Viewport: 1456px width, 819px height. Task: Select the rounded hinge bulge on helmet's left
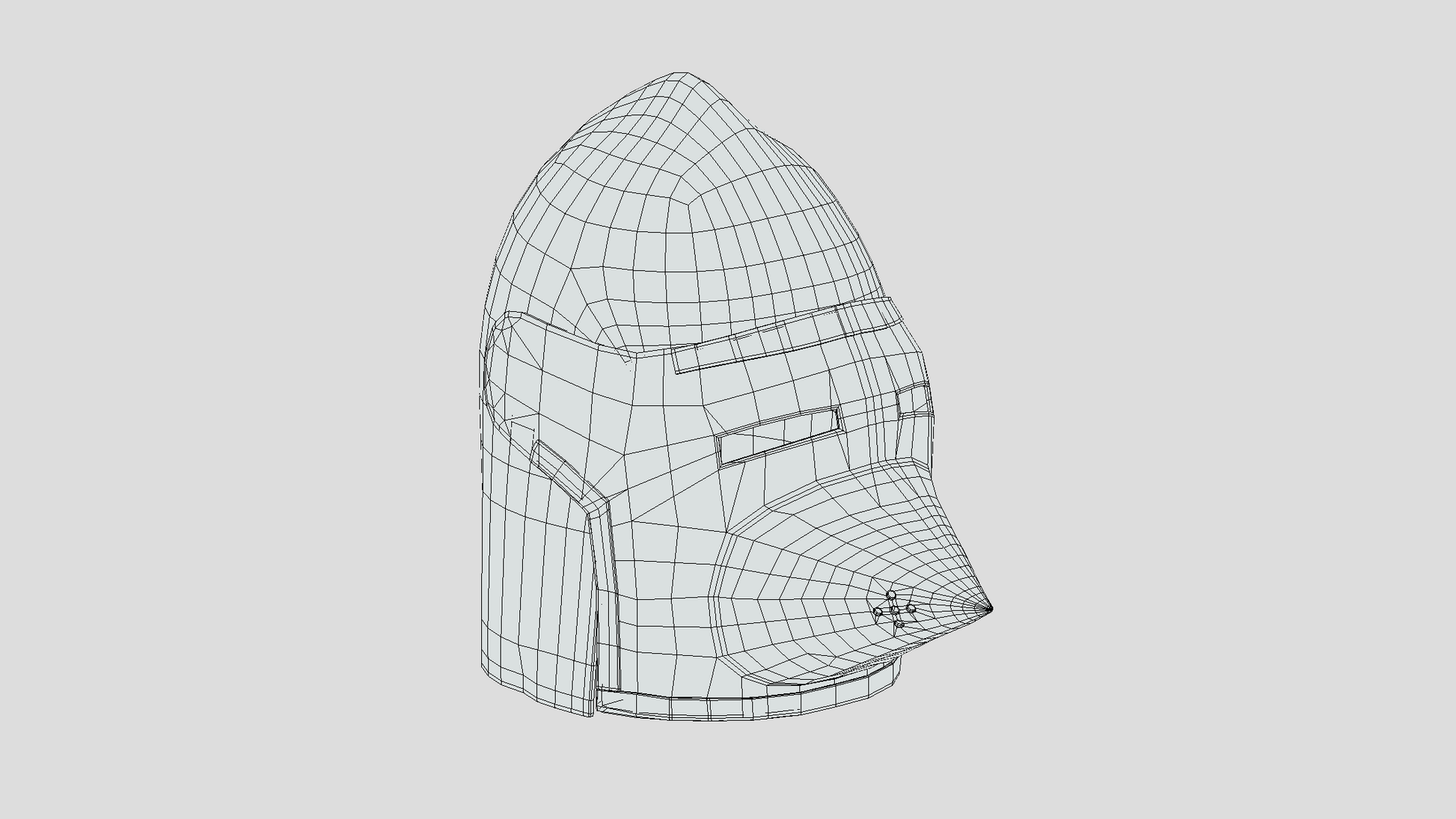click(500, 366)
